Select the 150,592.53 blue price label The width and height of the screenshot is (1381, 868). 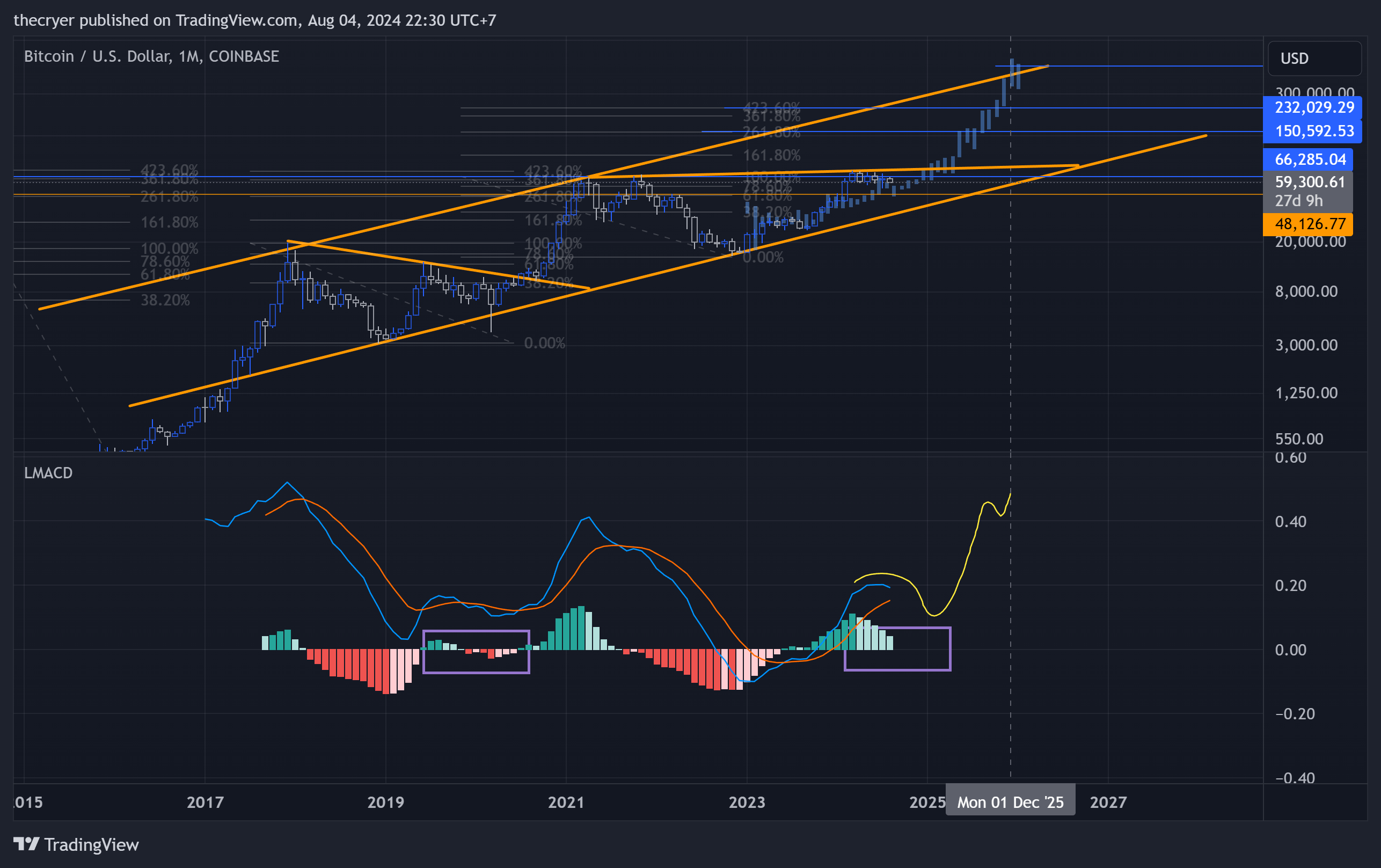click(1312, 132)
